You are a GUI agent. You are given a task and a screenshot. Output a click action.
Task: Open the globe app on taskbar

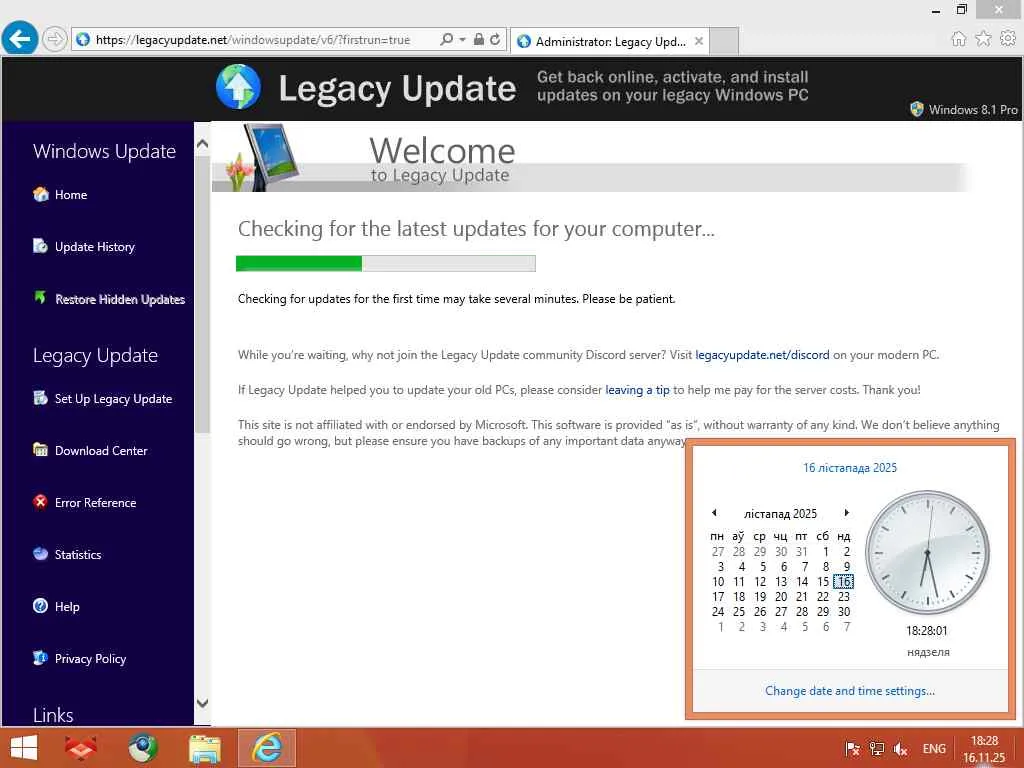[142, 748]
